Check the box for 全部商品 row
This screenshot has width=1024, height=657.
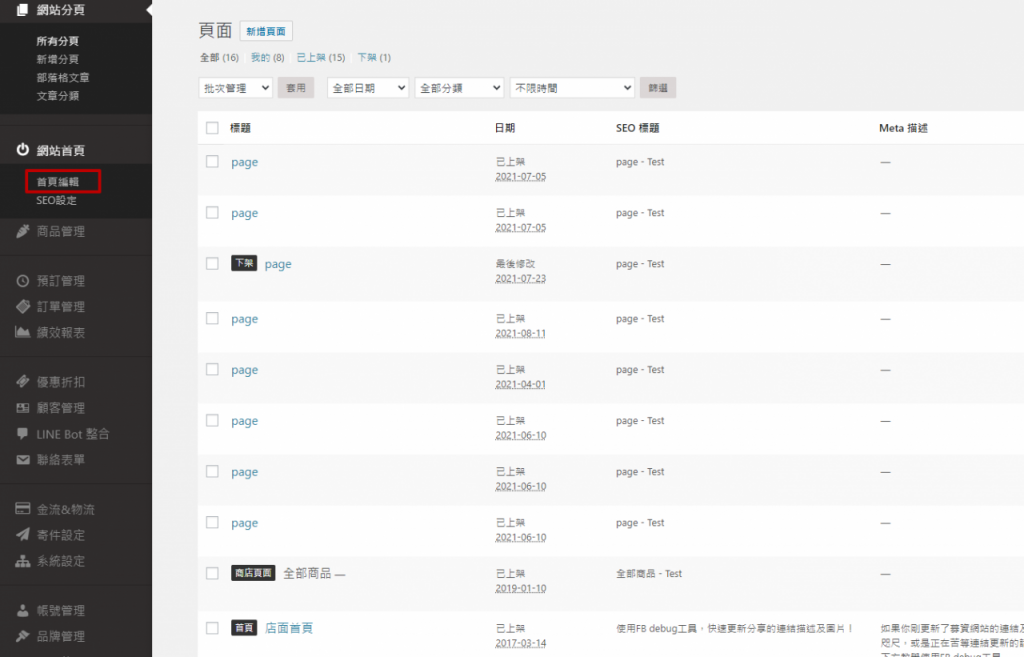click(x=212, y=573)
